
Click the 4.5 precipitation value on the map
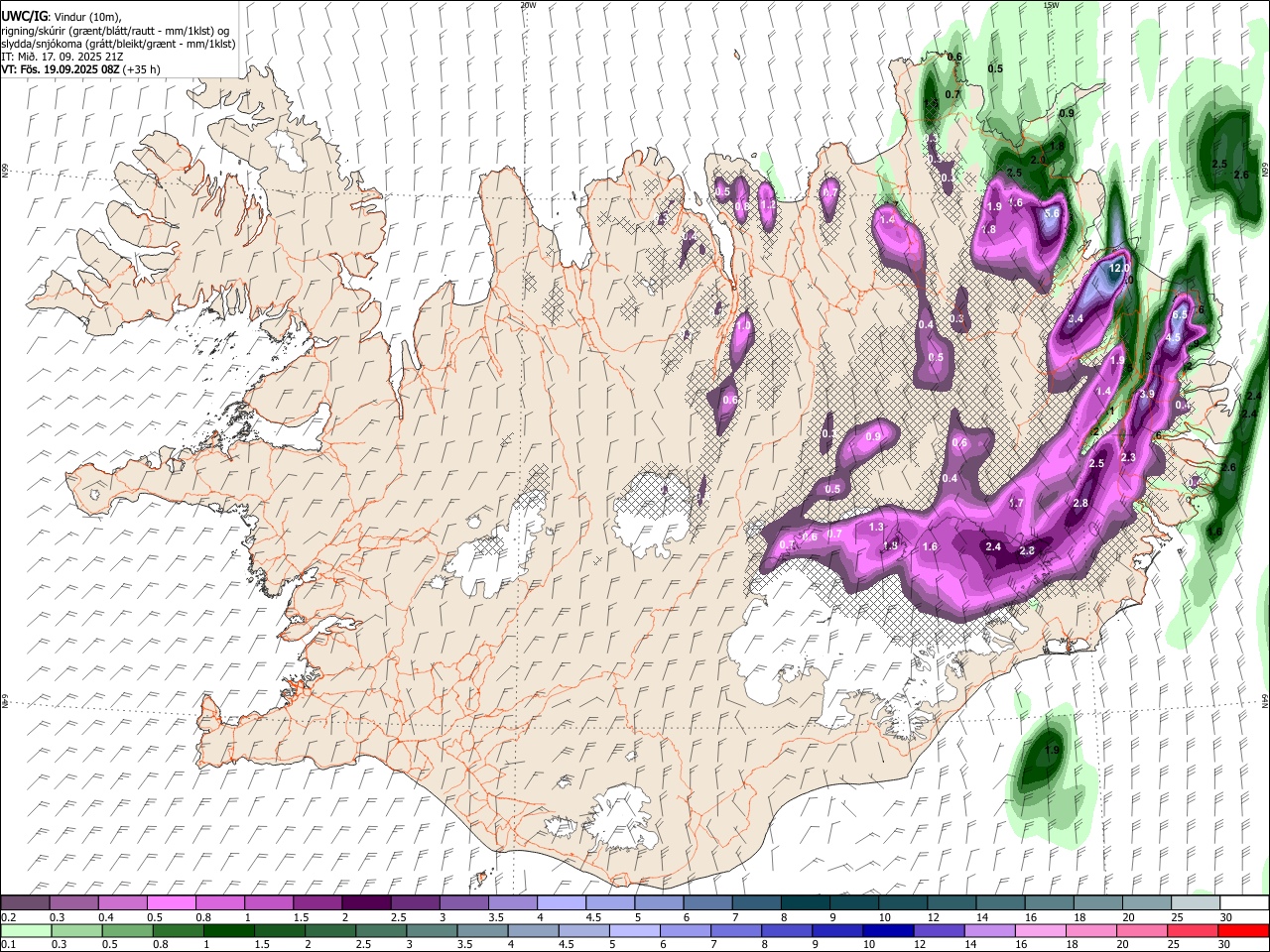(1173, 337)
